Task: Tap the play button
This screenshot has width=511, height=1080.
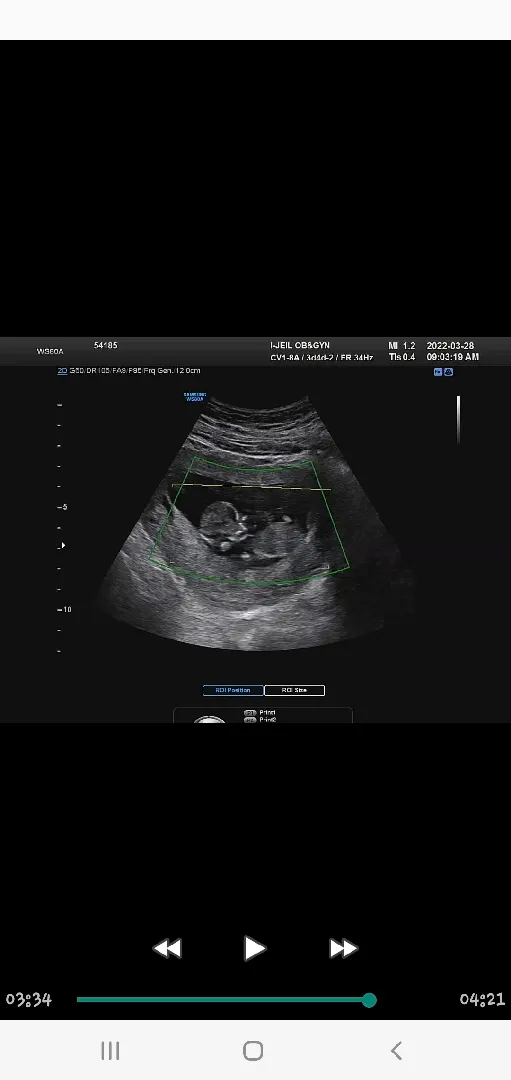Action: pyautogui.click(x=254, y=948)
